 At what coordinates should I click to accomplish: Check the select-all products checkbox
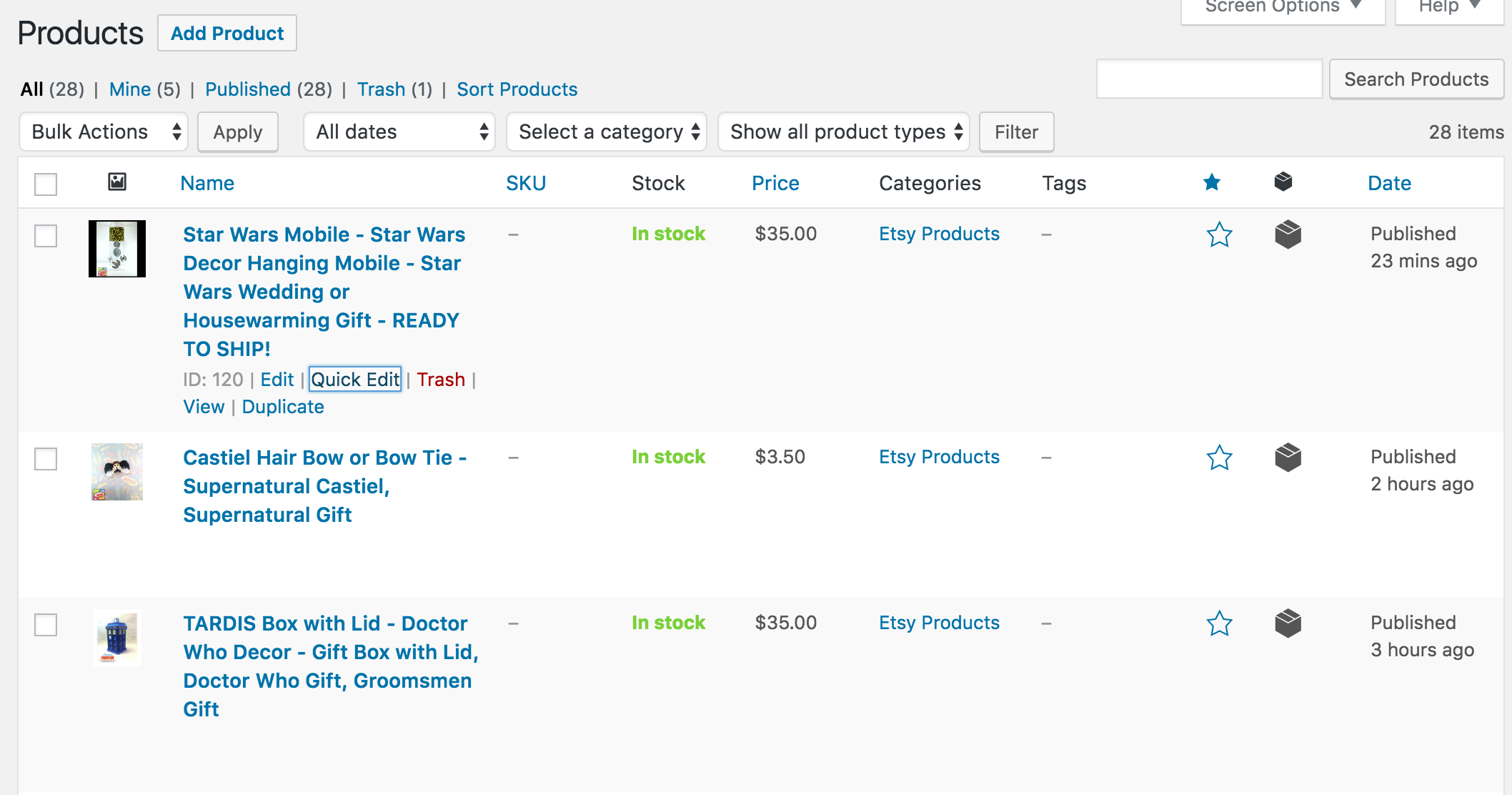coord(46,184)
